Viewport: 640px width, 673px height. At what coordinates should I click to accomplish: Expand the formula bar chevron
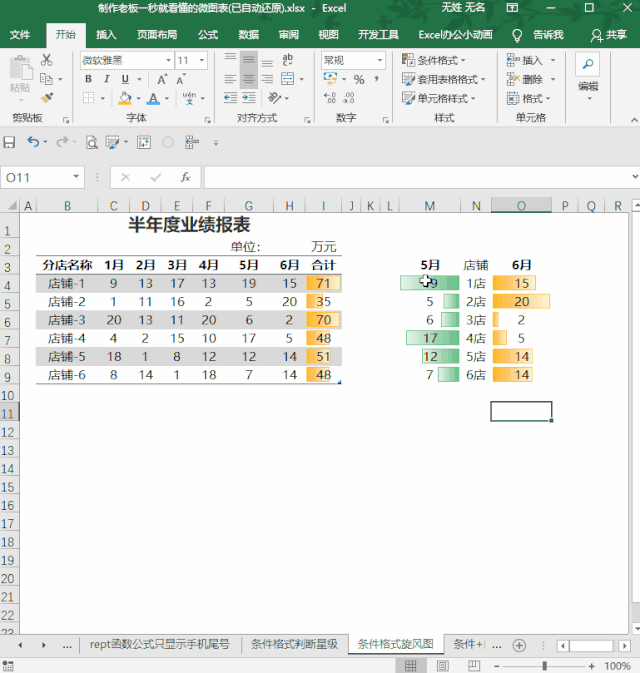pyautogui.click(x=635, y=177)
